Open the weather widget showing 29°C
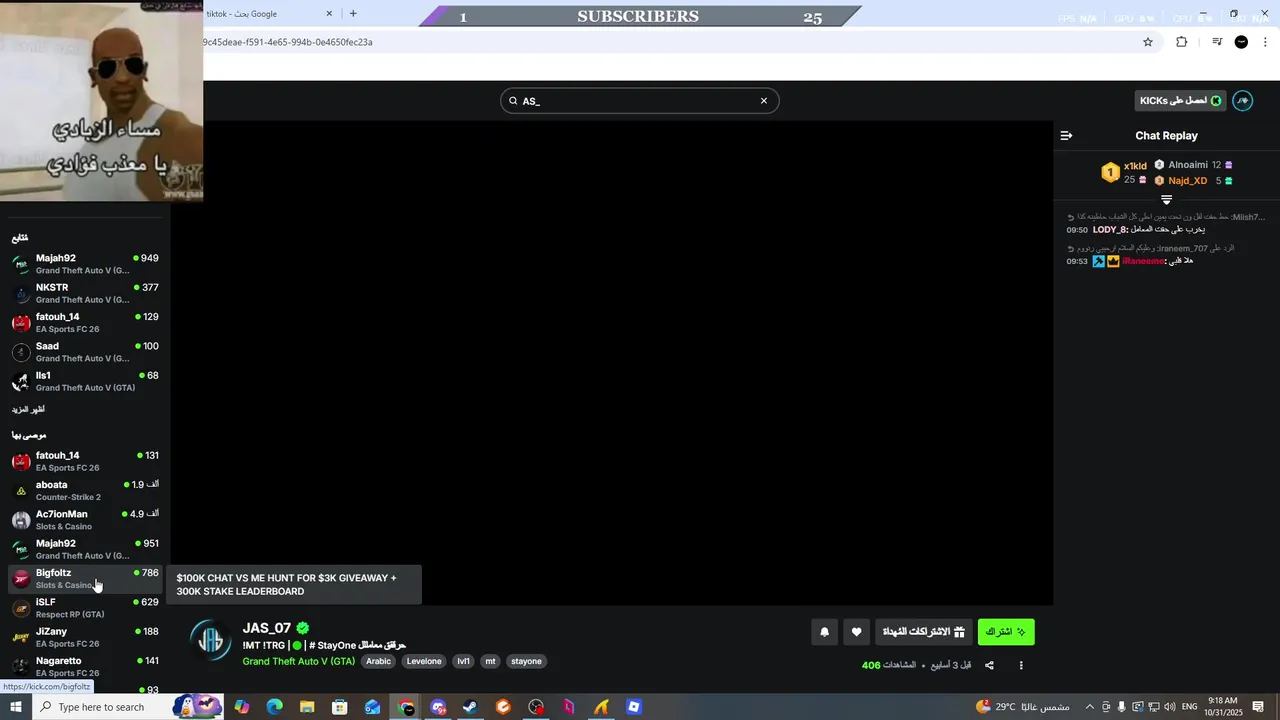 (1021, 707)
